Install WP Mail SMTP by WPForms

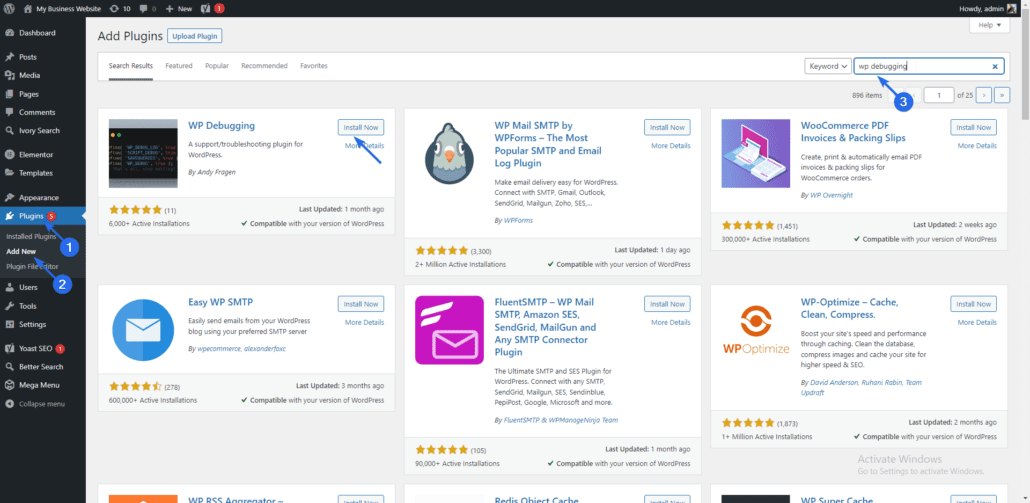(667, 127)
